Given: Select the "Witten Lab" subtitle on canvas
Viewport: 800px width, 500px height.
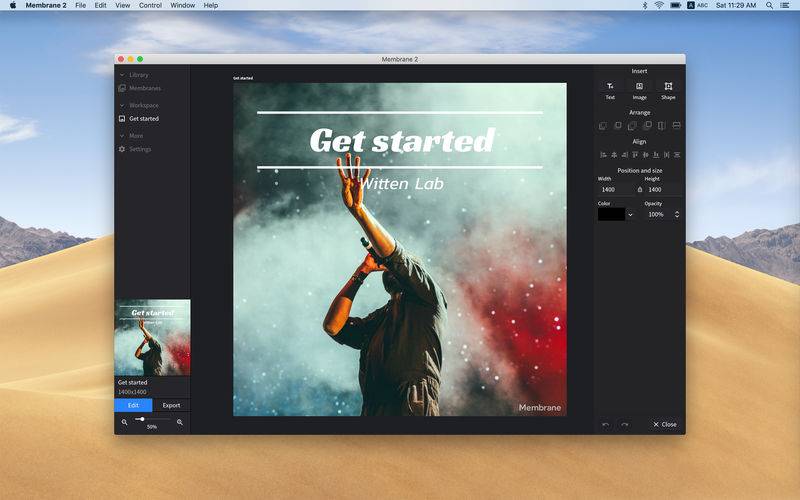Looking at the screenshot, I should (401, 184).
